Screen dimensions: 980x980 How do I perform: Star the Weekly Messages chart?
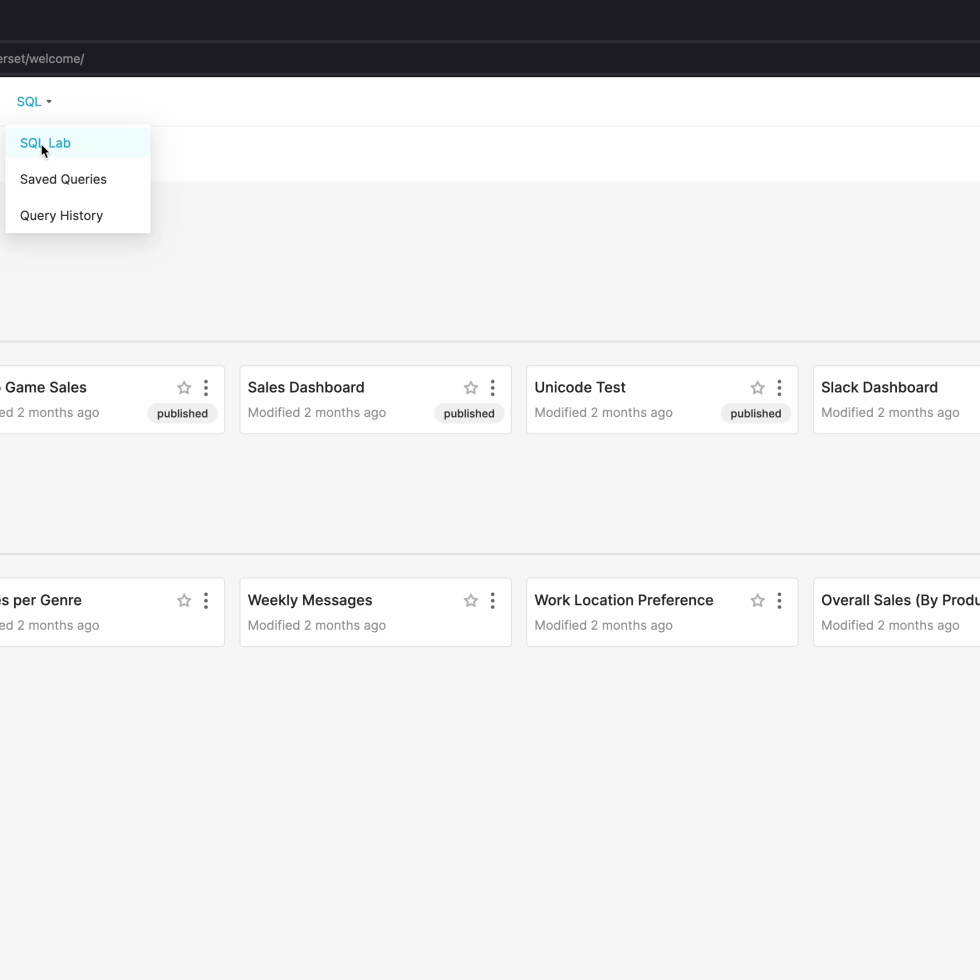point(470,601)
